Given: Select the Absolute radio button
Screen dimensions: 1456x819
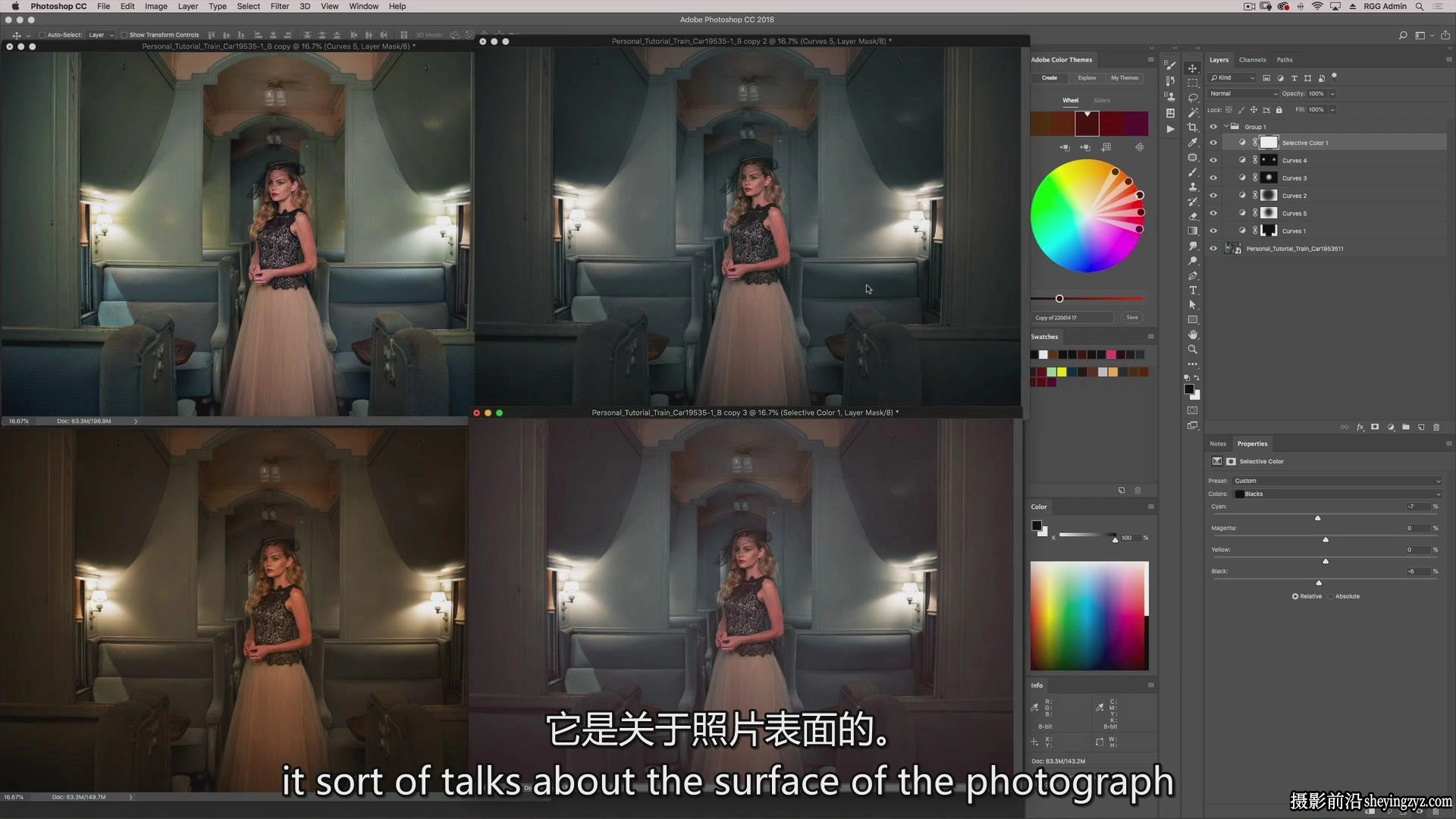Looking at the screenshot, I should click(x=1331, y=596).
